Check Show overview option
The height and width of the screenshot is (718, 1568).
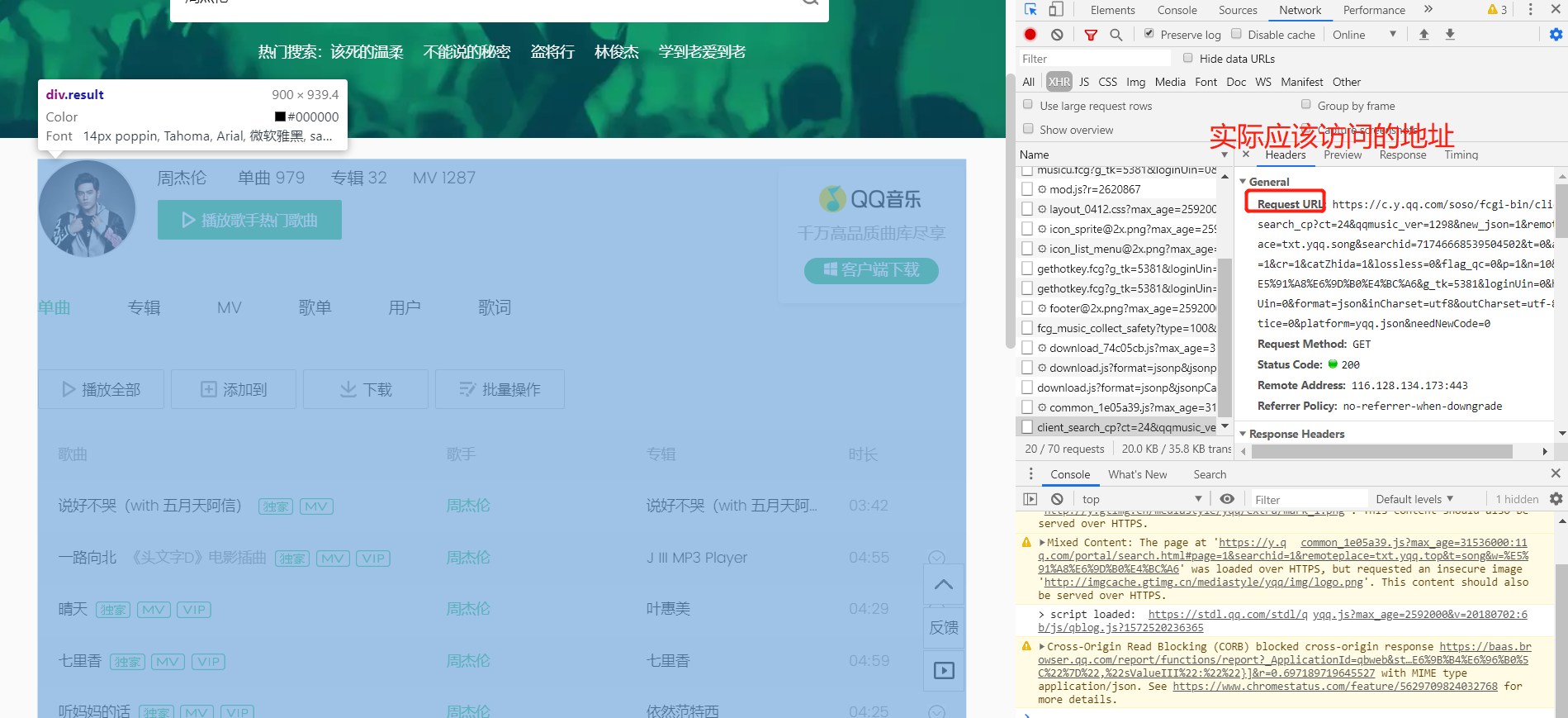click(1028, 129)
